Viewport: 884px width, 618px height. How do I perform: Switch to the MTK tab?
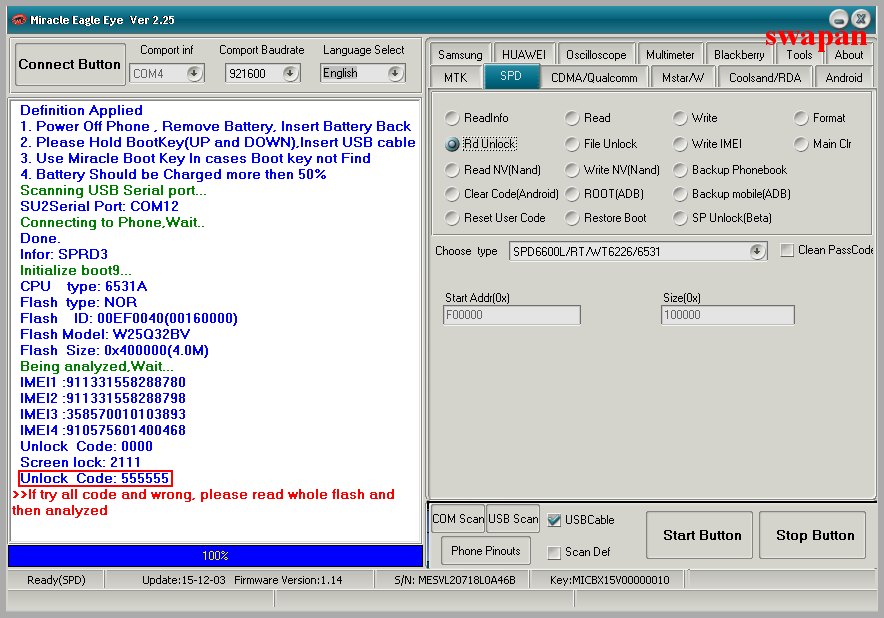pyautogui.click(x=456, y=77)
